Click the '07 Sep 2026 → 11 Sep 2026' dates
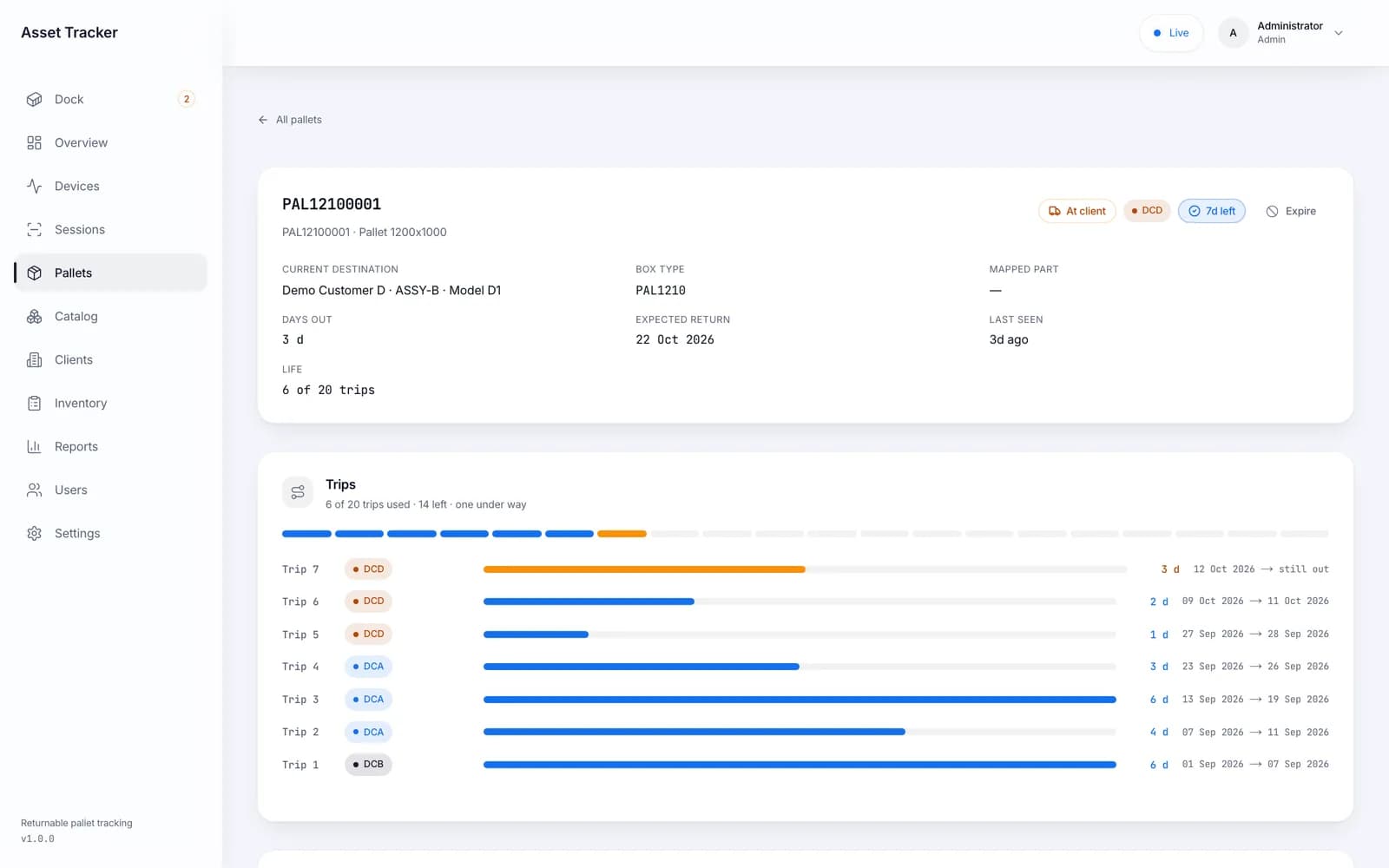Screen dimensions: 1389x868 click(x=1255, y=733)
